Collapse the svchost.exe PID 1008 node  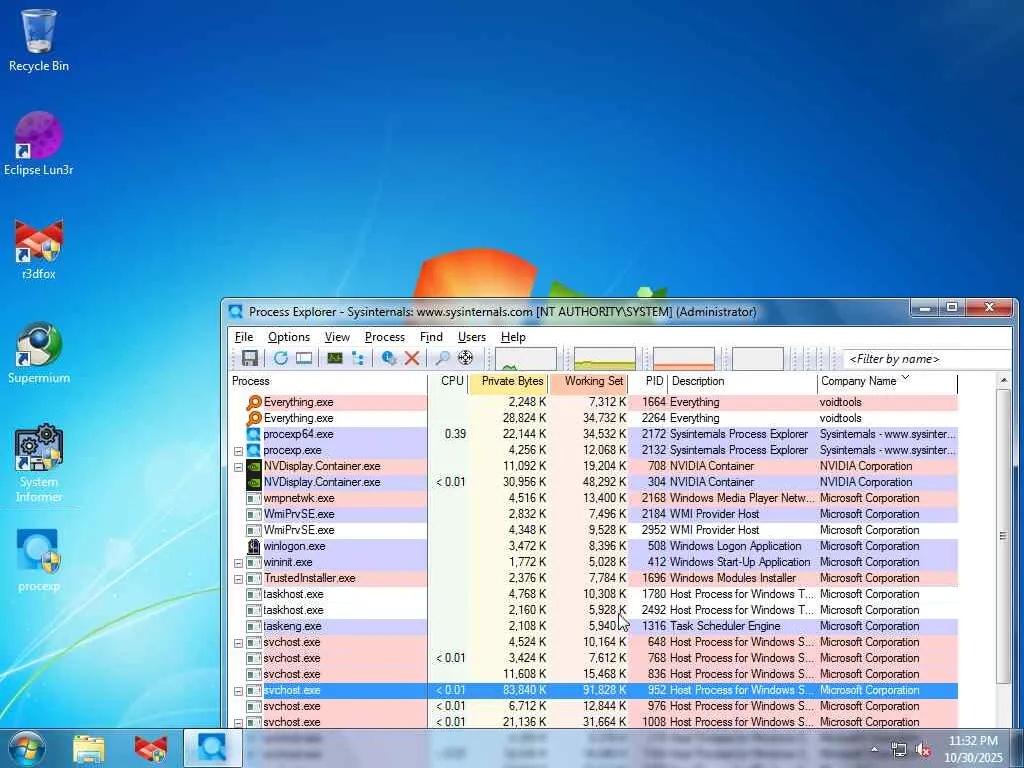(238, 723)
